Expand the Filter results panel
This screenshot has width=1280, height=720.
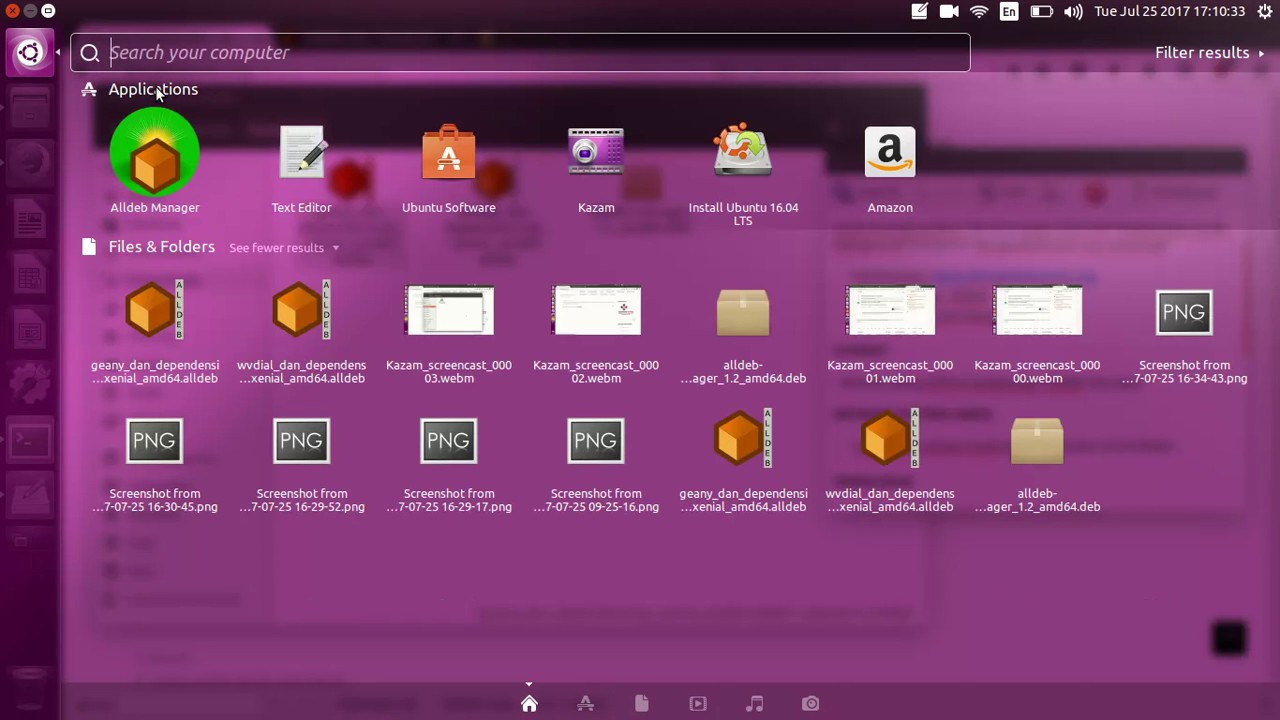coord(1209,52)
